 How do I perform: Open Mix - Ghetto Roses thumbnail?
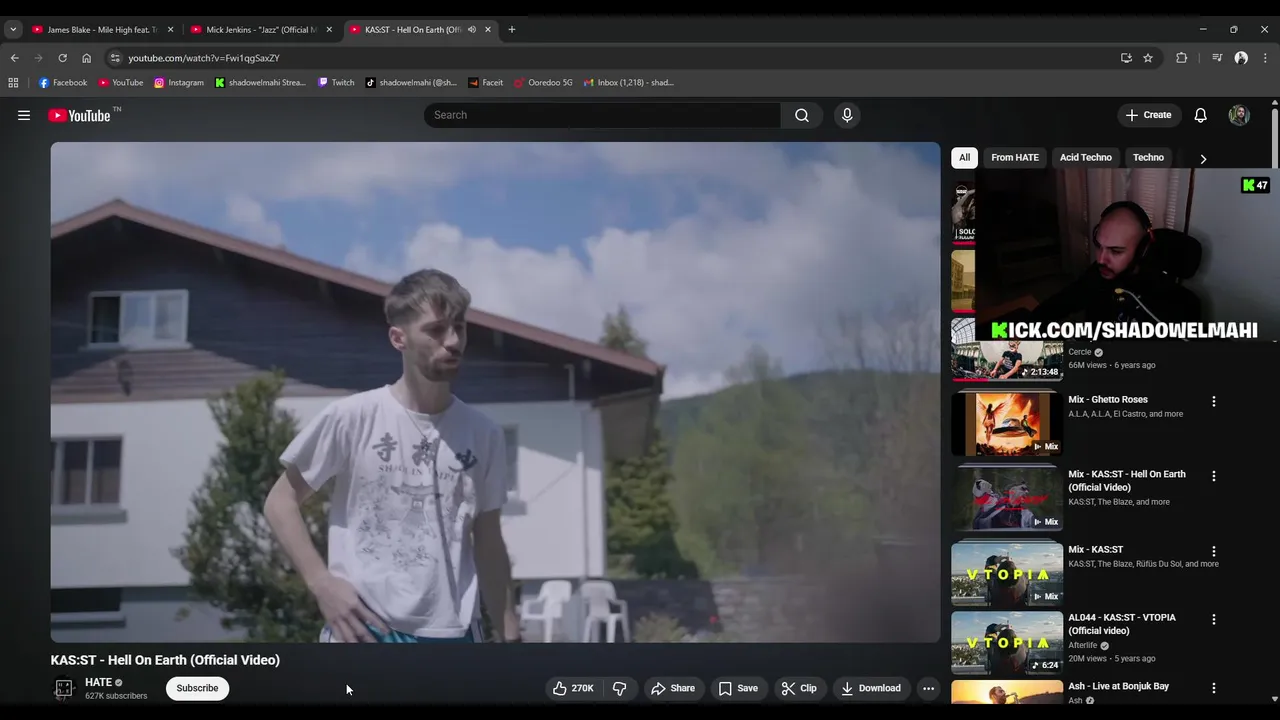pos(1007,423)
